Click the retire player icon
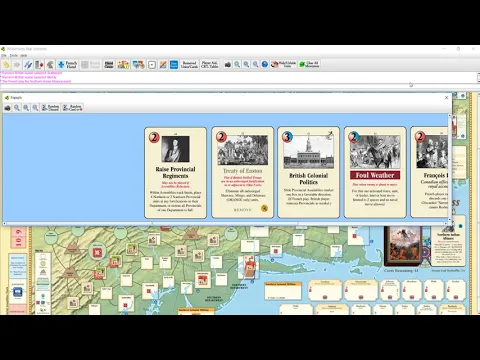 click(39, 64)
